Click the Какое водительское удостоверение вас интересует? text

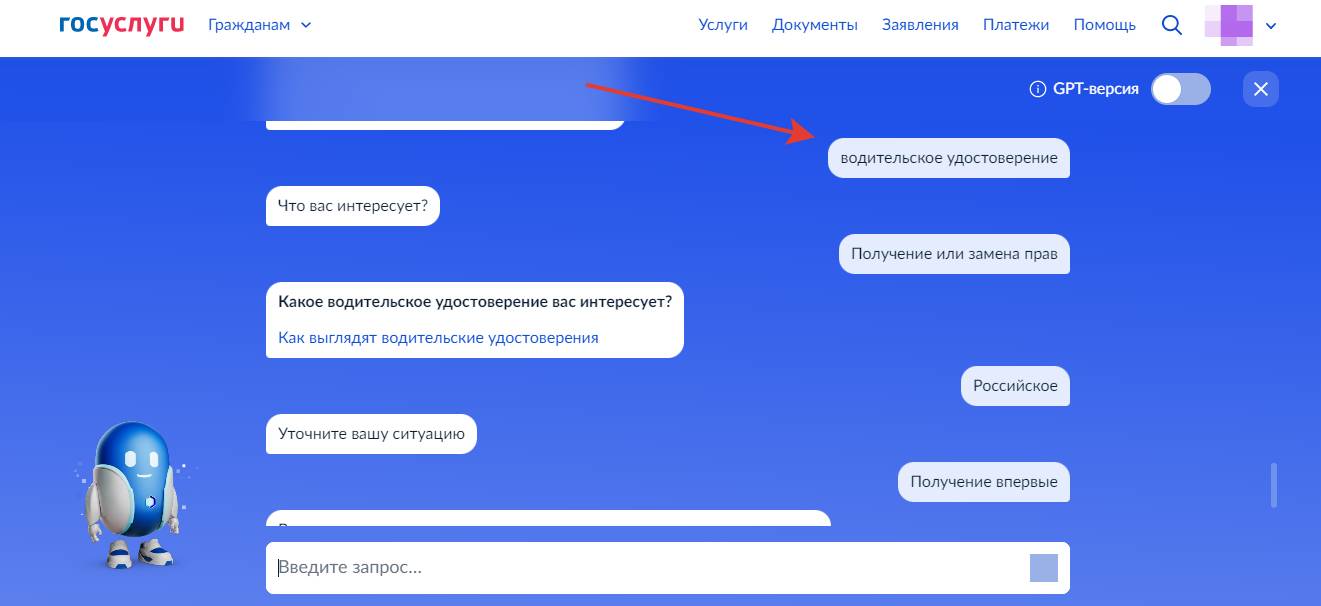pos(475,302)
